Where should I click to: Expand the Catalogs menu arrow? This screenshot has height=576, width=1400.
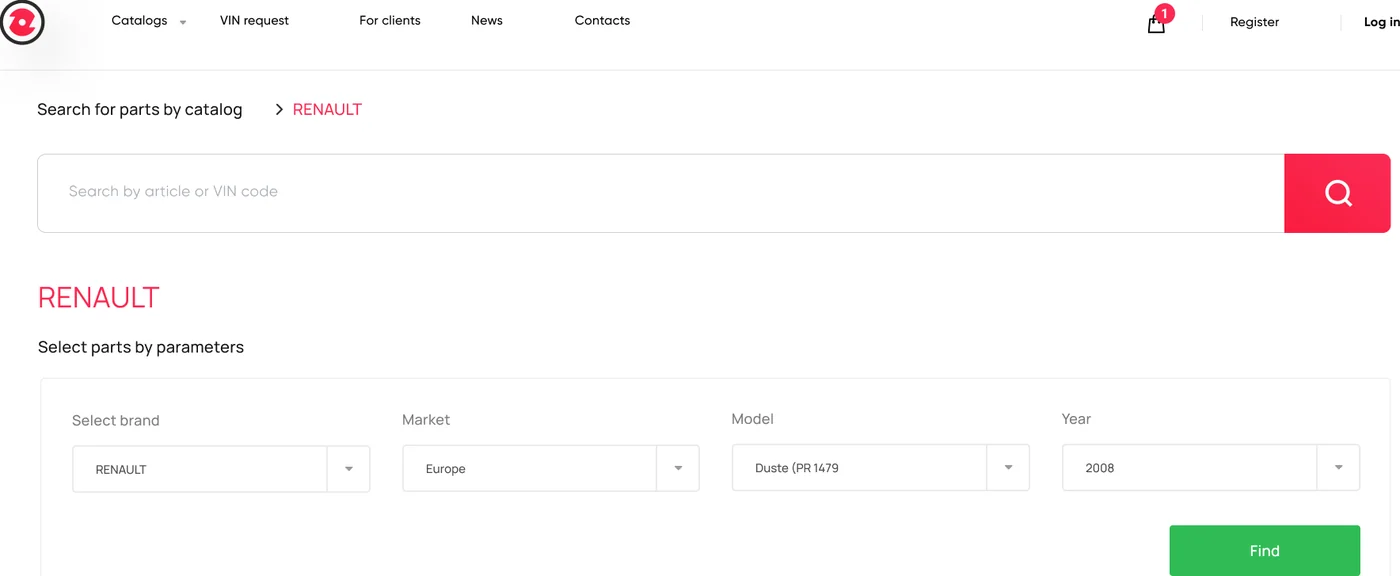(183, 22)
